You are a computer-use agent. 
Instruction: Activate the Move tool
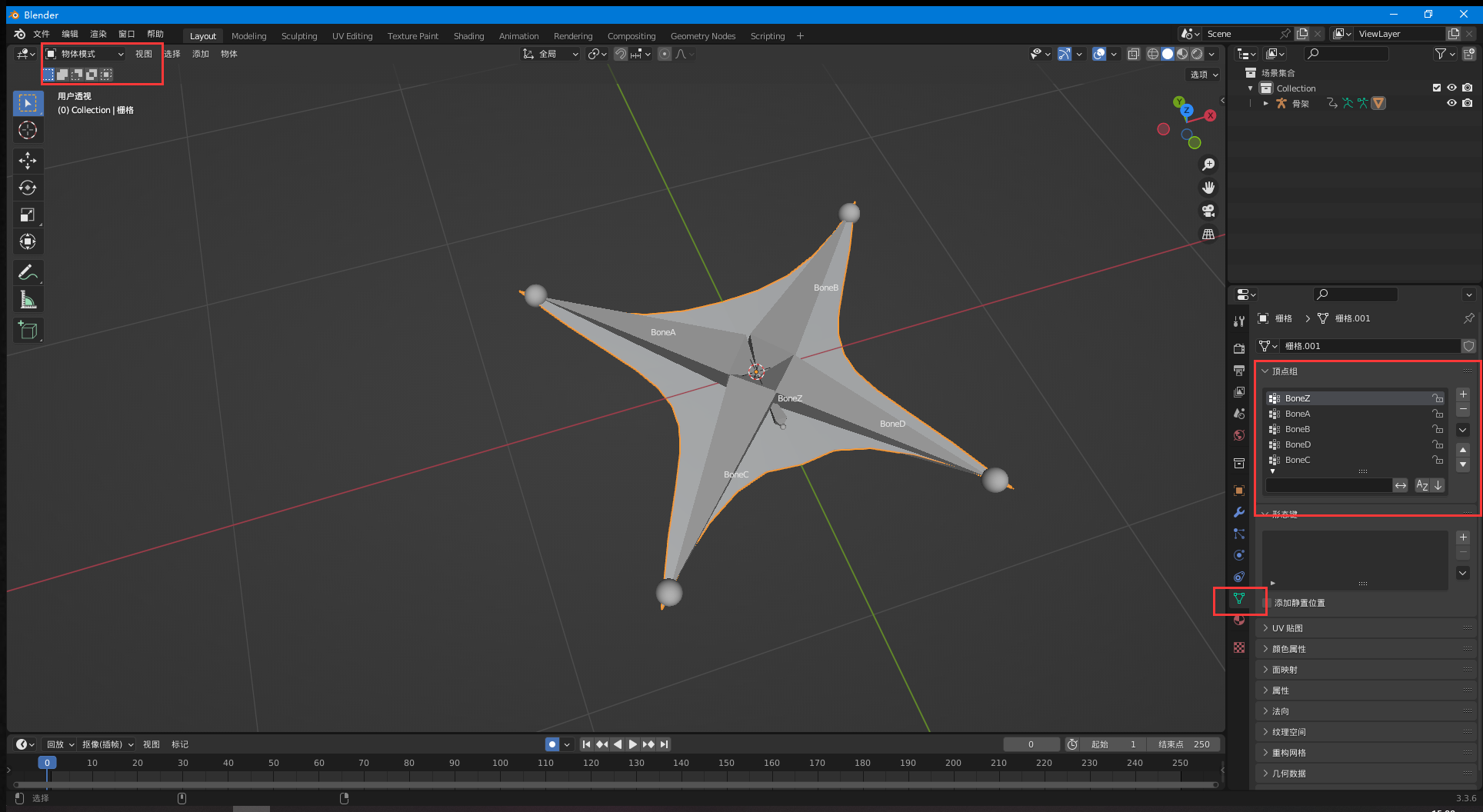coord(28,161)
